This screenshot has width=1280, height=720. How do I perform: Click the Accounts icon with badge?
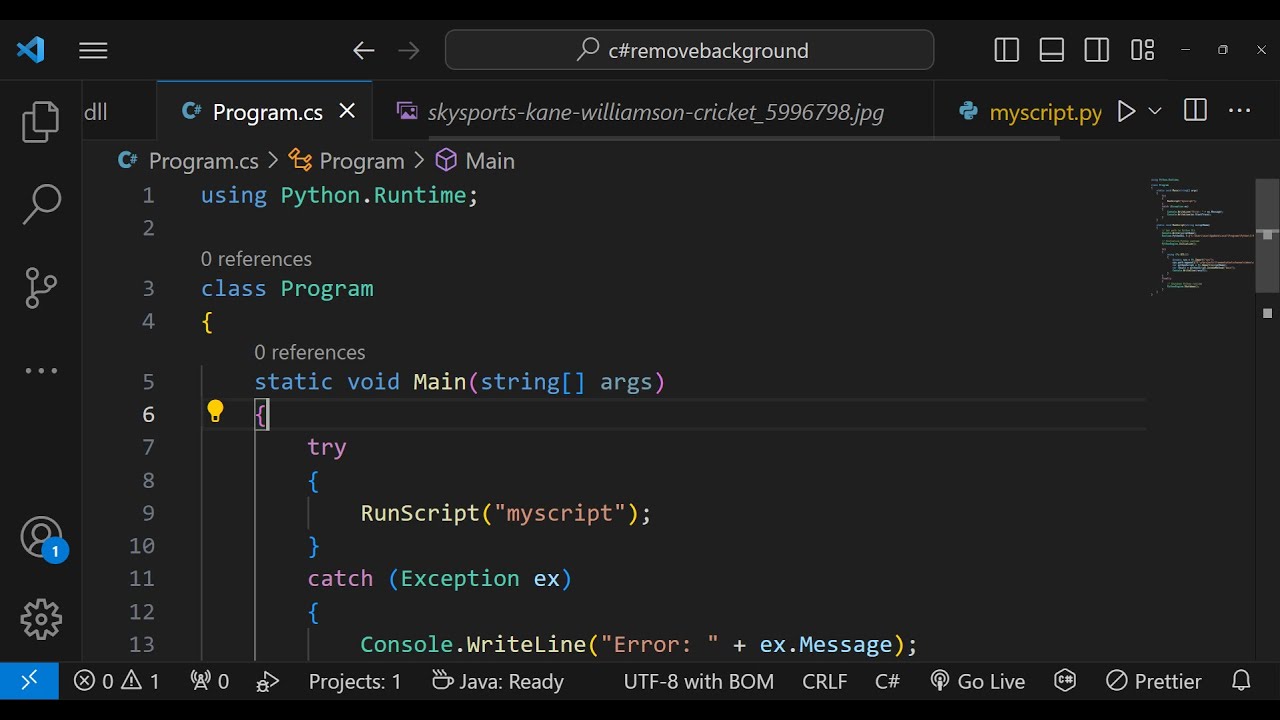41,538
